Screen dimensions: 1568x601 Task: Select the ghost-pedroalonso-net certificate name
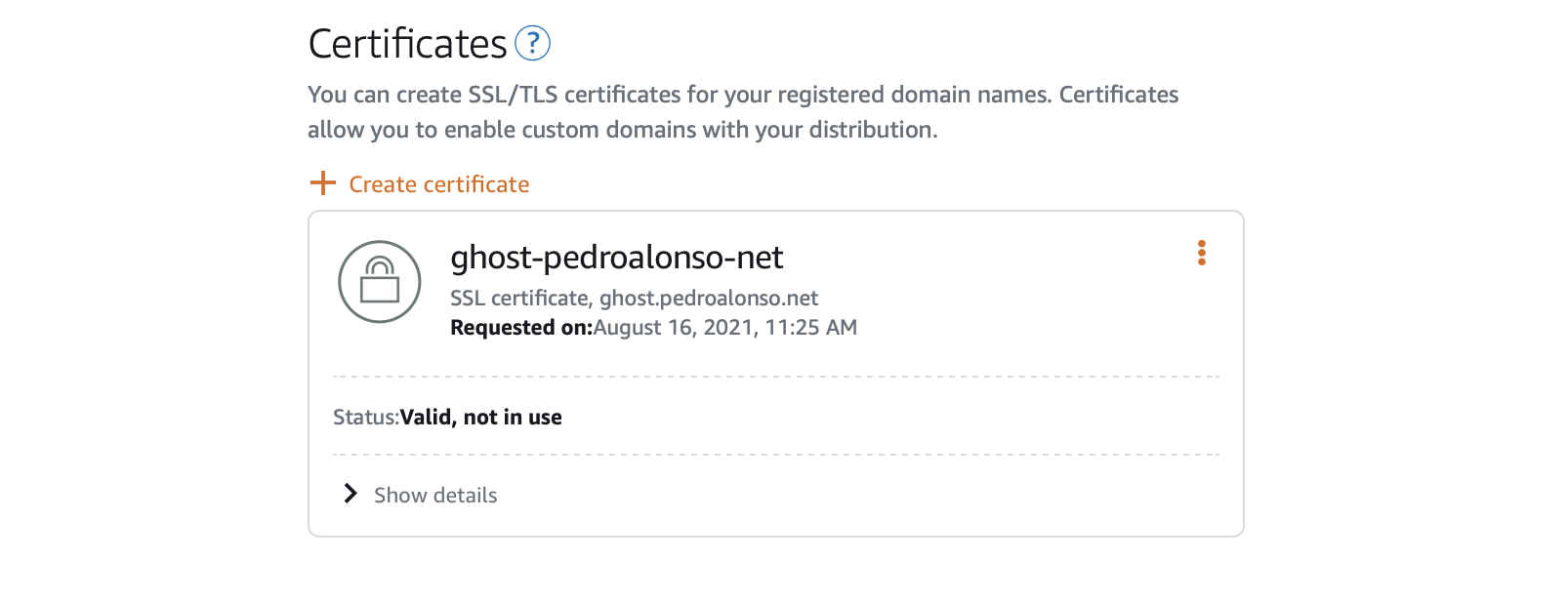click(x=616, y=258)
